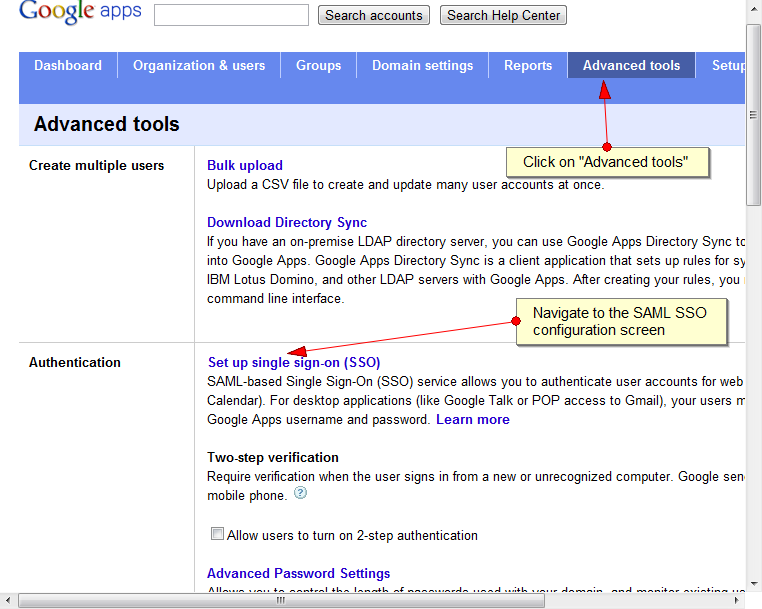Image resolution: width=762 pixels, height=609 pixels.
Task: Click the help question mark icon
Action: (x=301, y=493)
